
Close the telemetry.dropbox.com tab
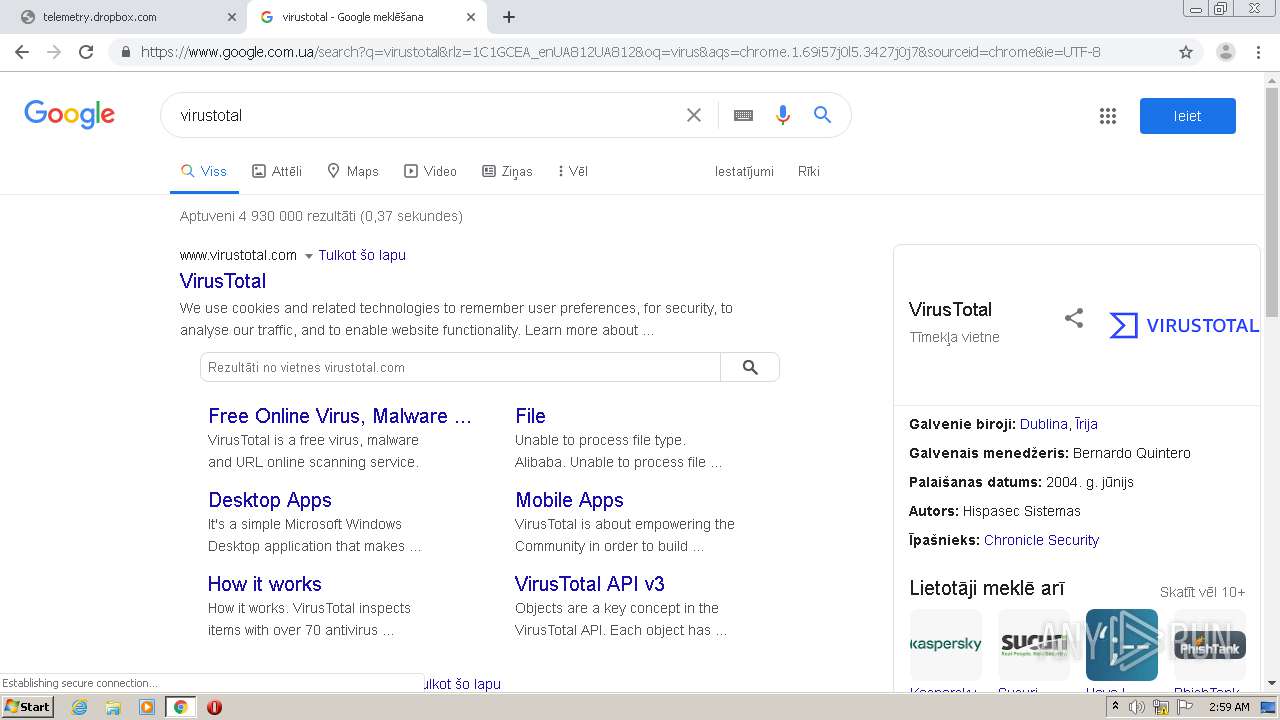(231, 17)
